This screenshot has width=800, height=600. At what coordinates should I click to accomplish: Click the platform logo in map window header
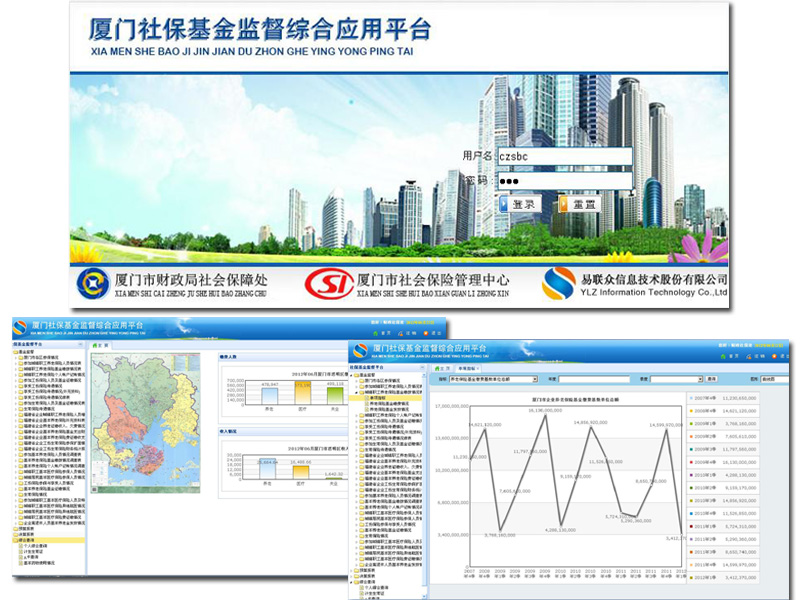coord(21,327)
